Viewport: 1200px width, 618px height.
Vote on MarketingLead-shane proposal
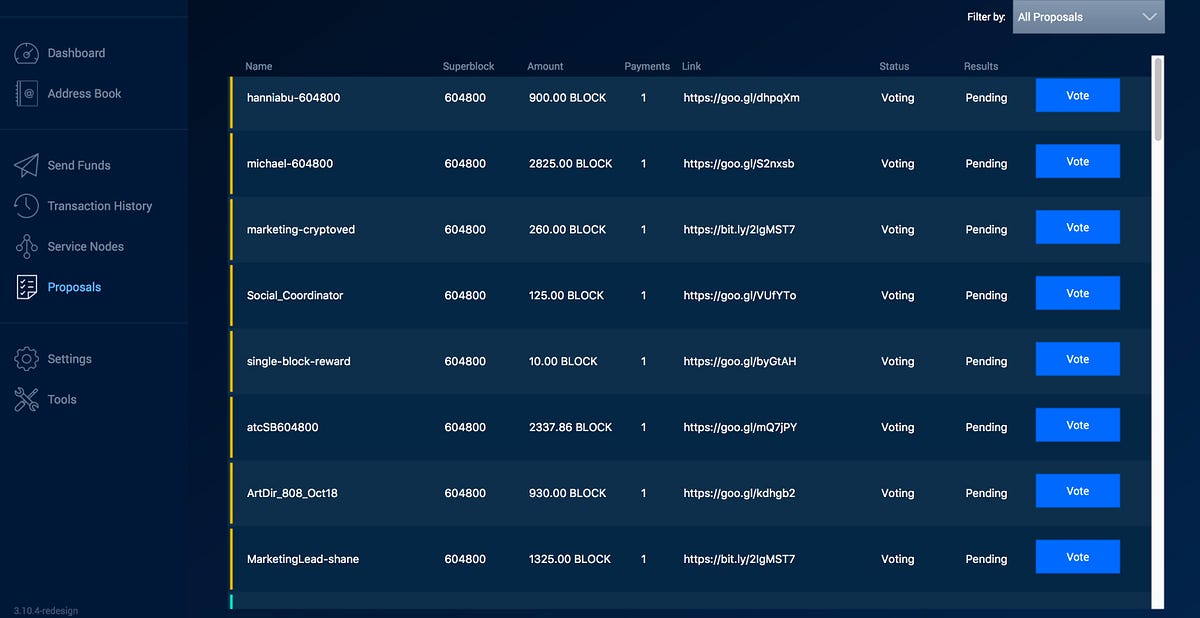pos(1077,558)
